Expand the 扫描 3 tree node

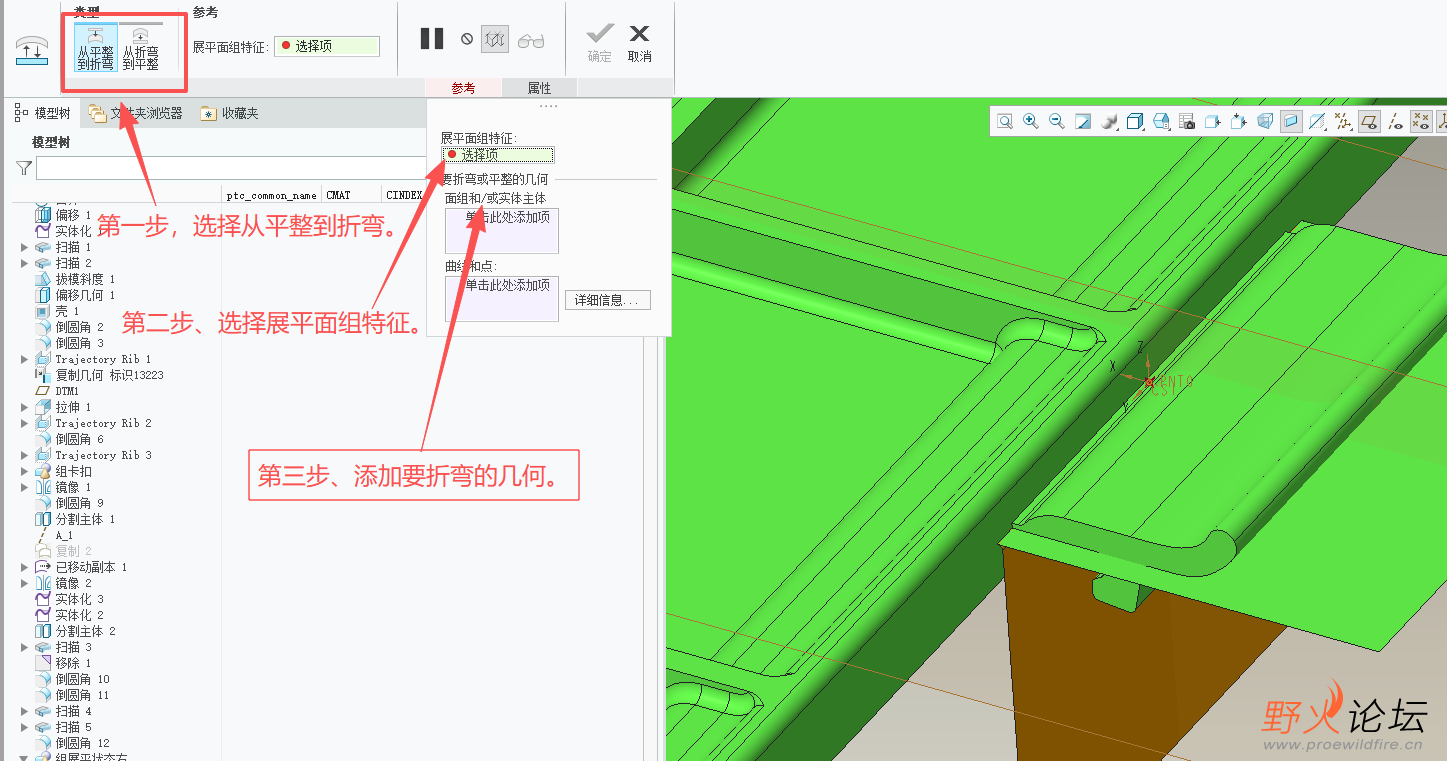click(x=25, y=647)
